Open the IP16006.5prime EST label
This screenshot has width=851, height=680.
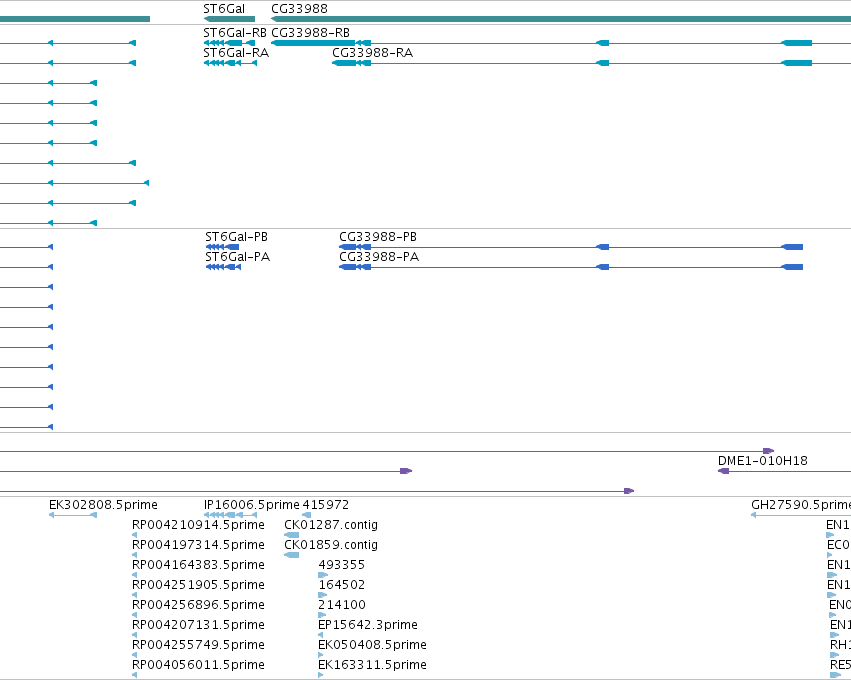click(251, 505)
